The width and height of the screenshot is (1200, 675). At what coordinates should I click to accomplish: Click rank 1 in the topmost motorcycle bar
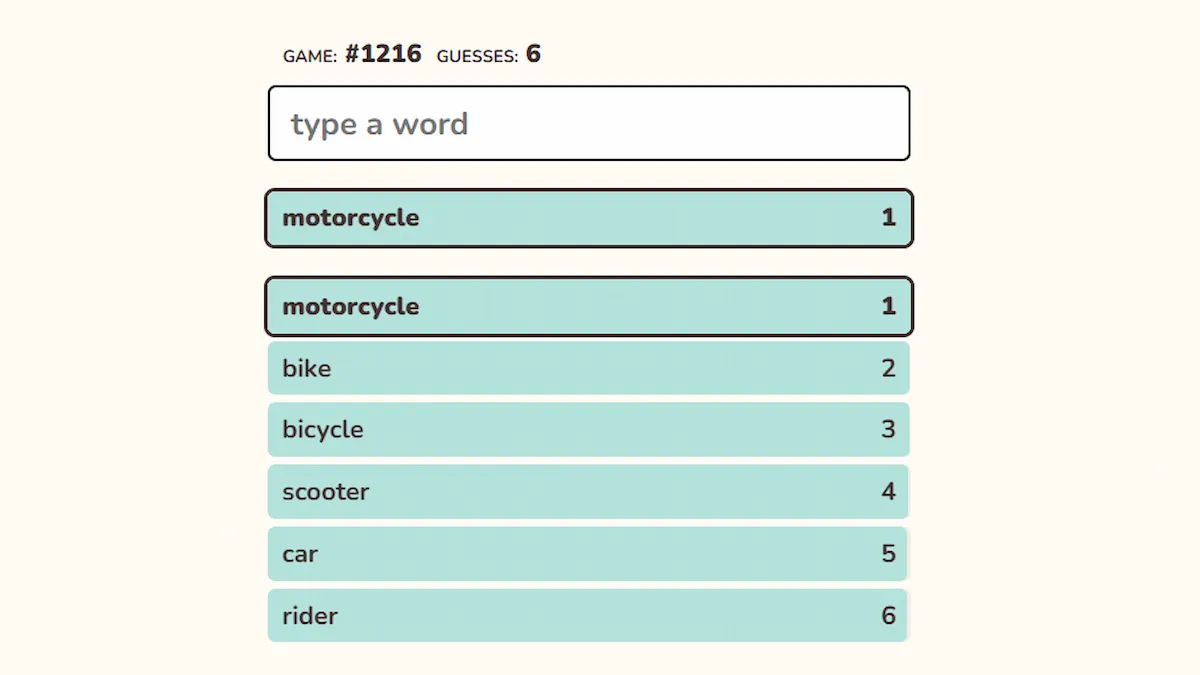point(888,218)
